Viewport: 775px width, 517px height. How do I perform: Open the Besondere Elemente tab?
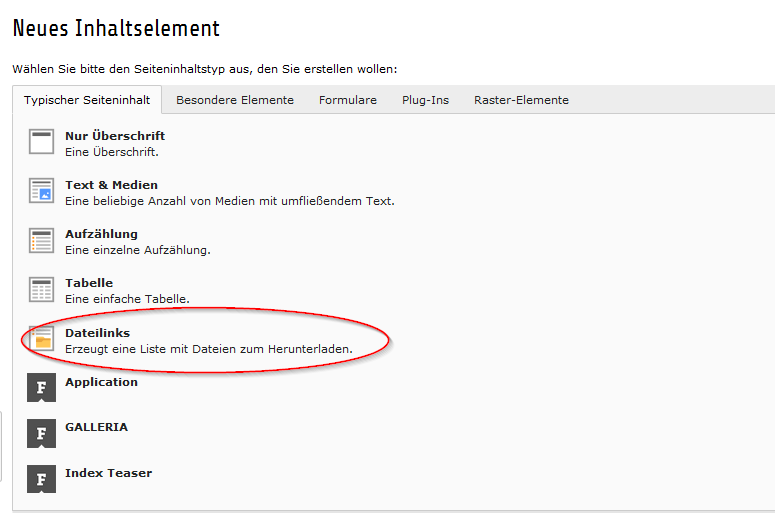click(x=235, y=100)
